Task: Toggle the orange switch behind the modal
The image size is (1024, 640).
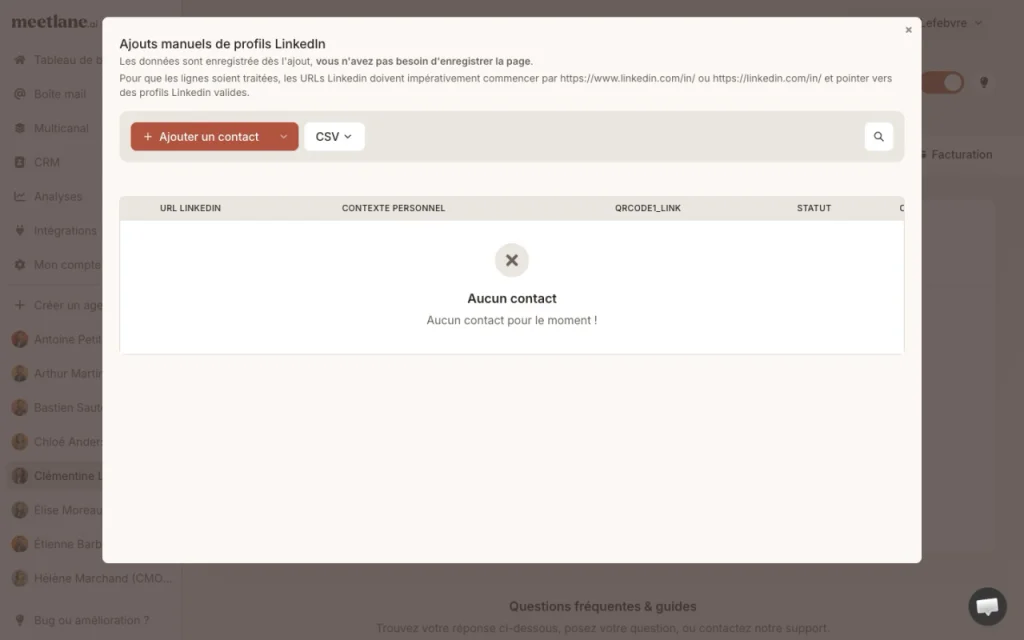Action: [943, 82]
